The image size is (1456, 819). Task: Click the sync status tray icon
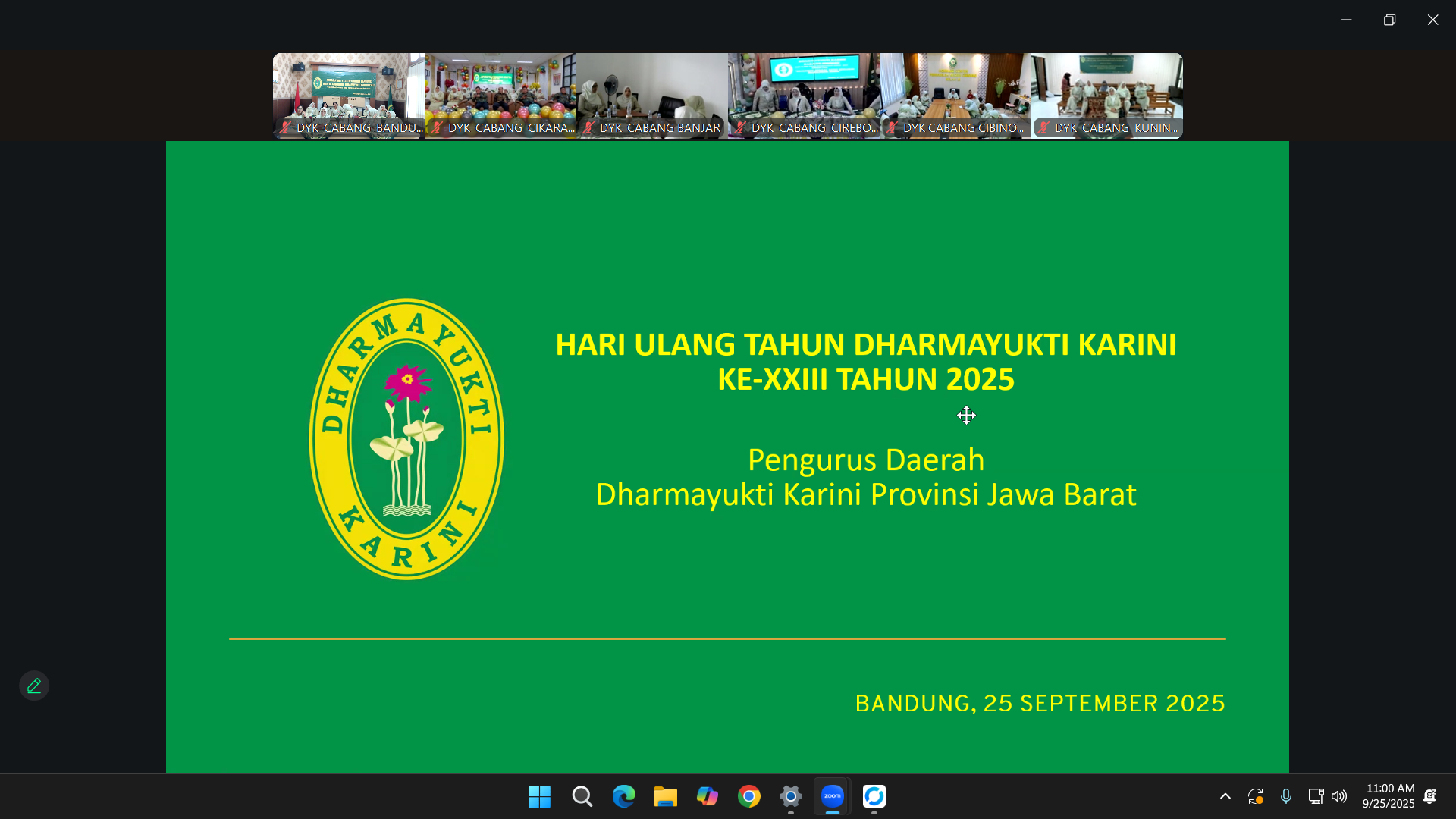pos(1255,796)
